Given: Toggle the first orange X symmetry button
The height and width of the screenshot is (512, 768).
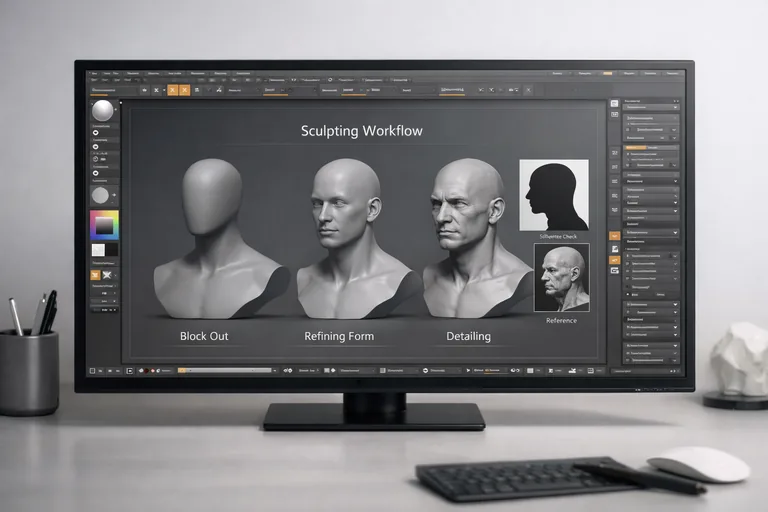Looking at the screenshot, I should (x=172, y=90).
